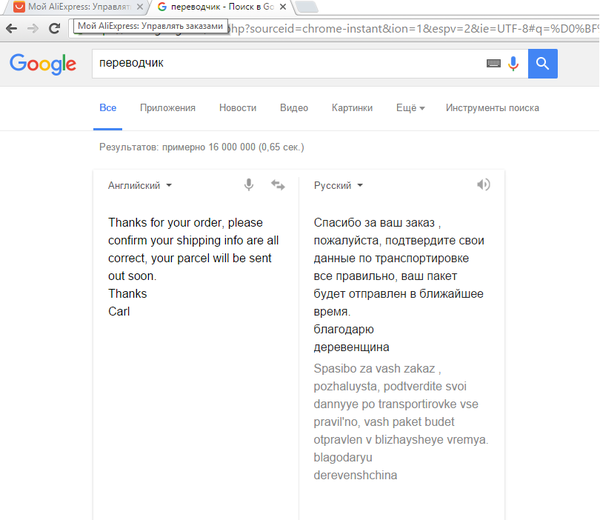Screen dimensions: 600x520
Task: Click the English source text area
Action: [195, 350]
